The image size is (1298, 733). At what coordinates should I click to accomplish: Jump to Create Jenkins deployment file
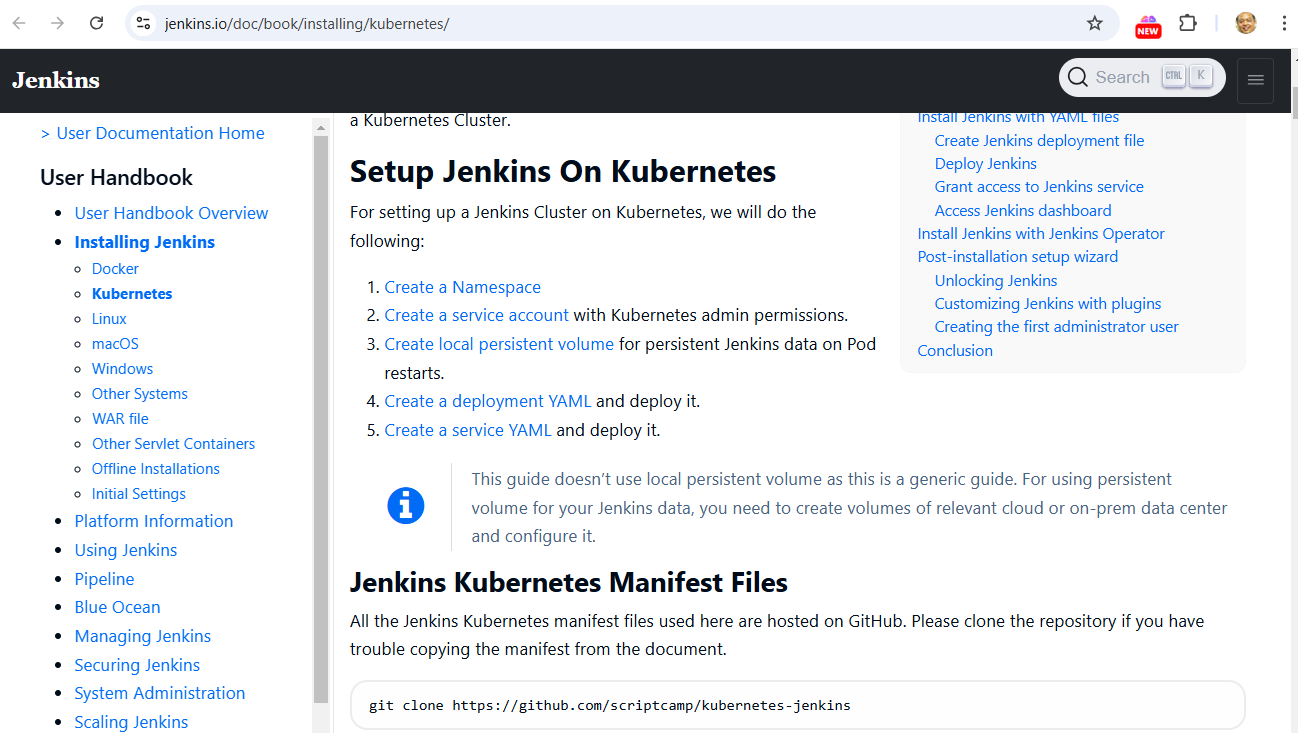tap(1039, 141)
